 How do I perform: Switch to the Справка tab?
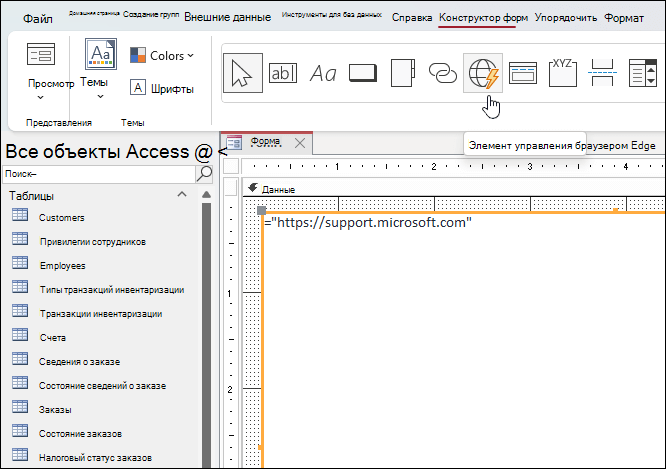point(412,18)
